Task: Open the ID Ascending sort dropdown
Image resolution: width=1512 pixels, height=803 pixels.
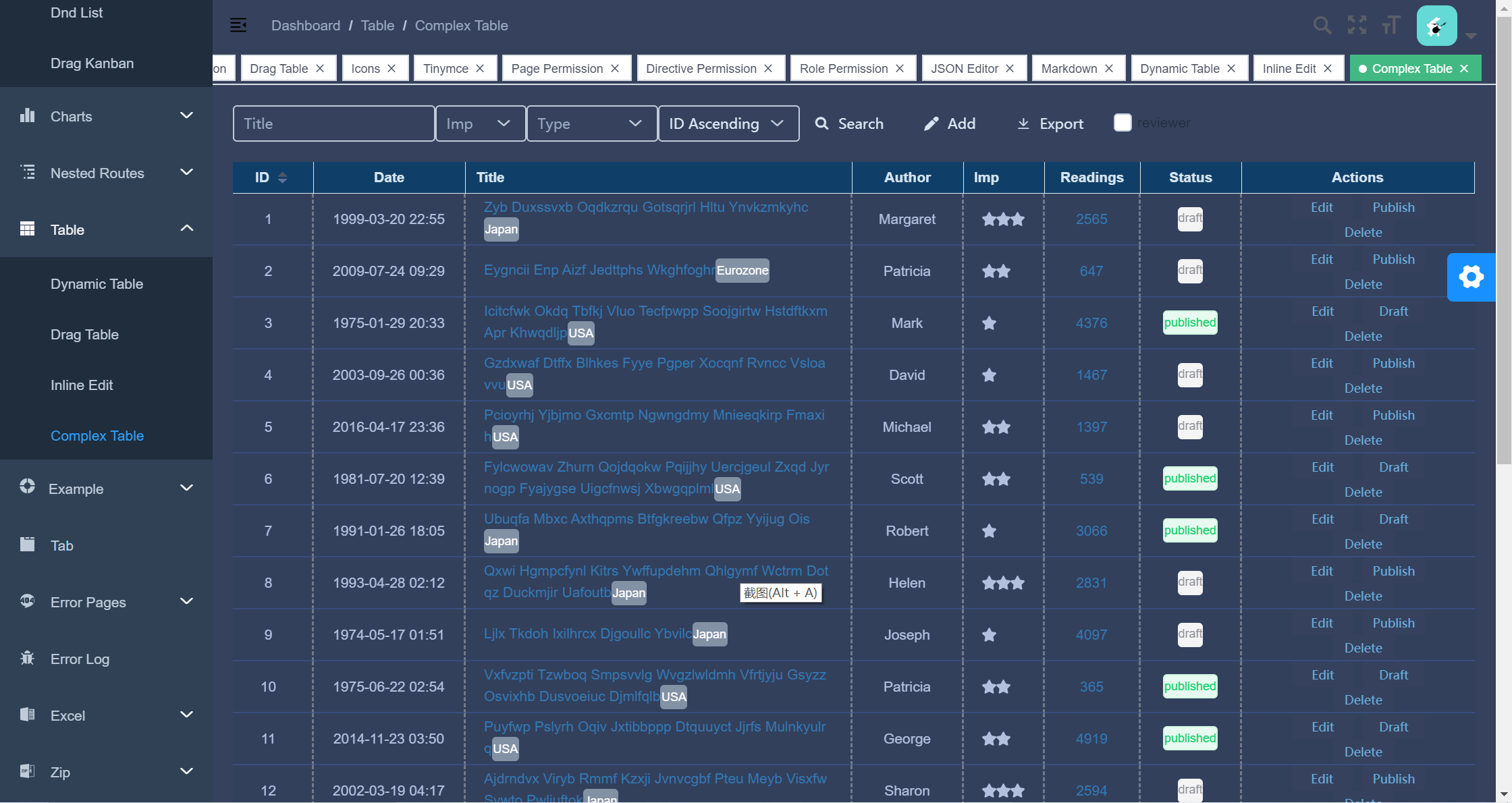Action: point(728,123)
